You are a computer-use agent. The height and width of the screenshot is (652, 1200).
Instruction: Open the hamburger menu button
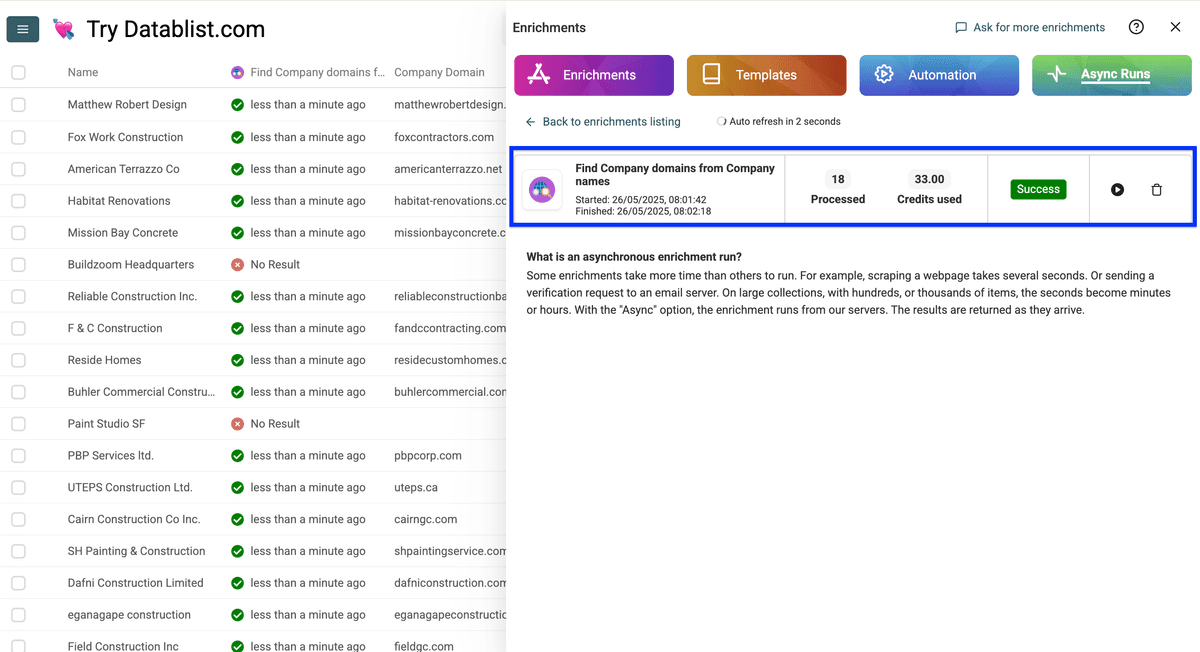click(x=23, y=29)
